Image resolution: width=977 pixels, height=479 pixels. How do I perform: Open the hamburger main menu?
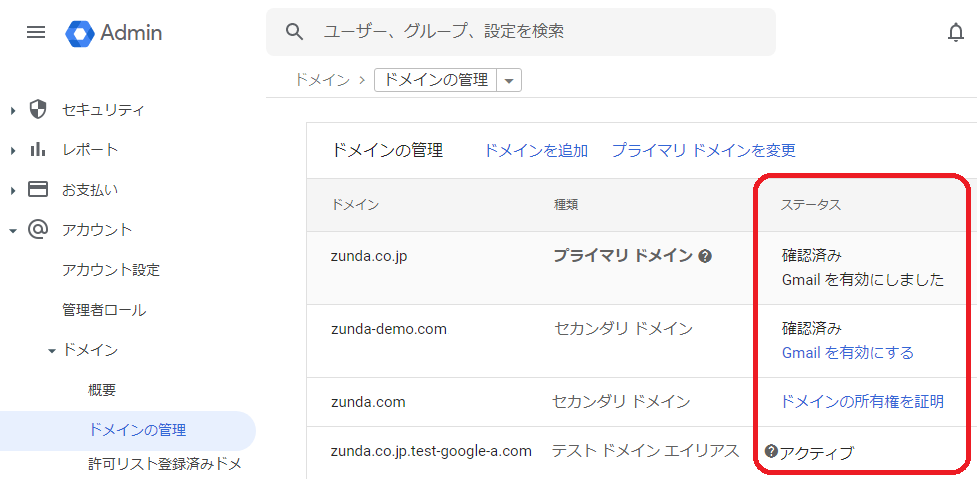coord(36,32)
